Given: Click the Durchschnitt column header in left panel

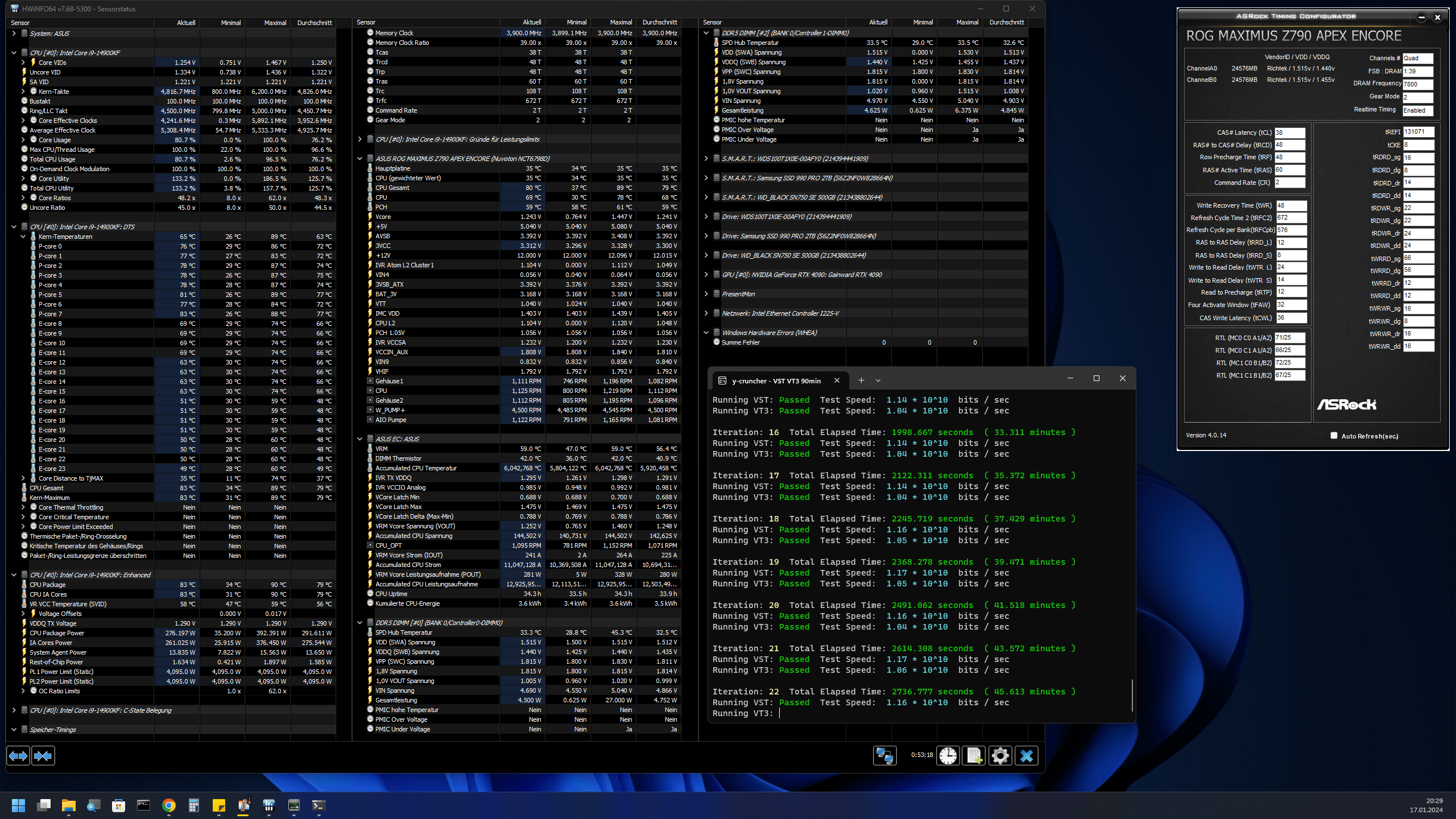Looking at the screenshot, I should [314, 23].
